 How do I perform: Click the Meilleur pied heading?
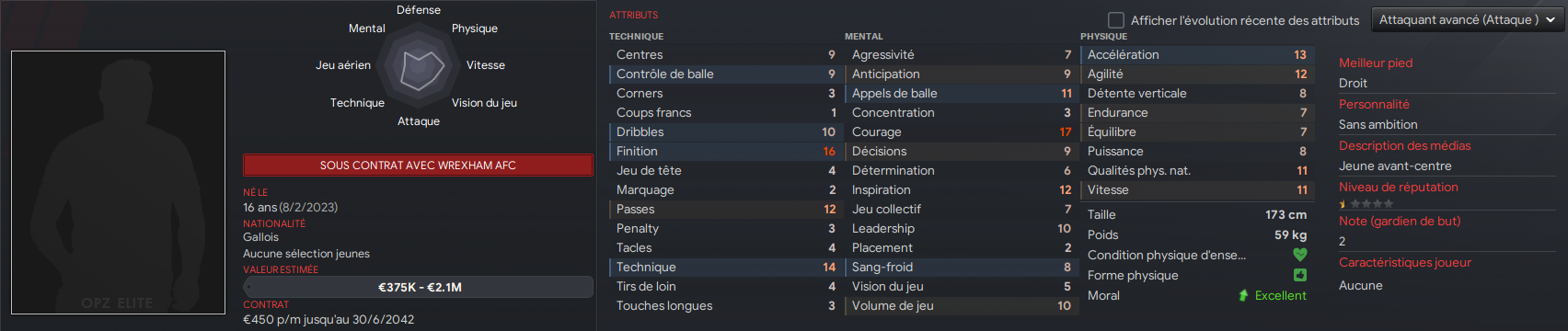click(1376, 63)
